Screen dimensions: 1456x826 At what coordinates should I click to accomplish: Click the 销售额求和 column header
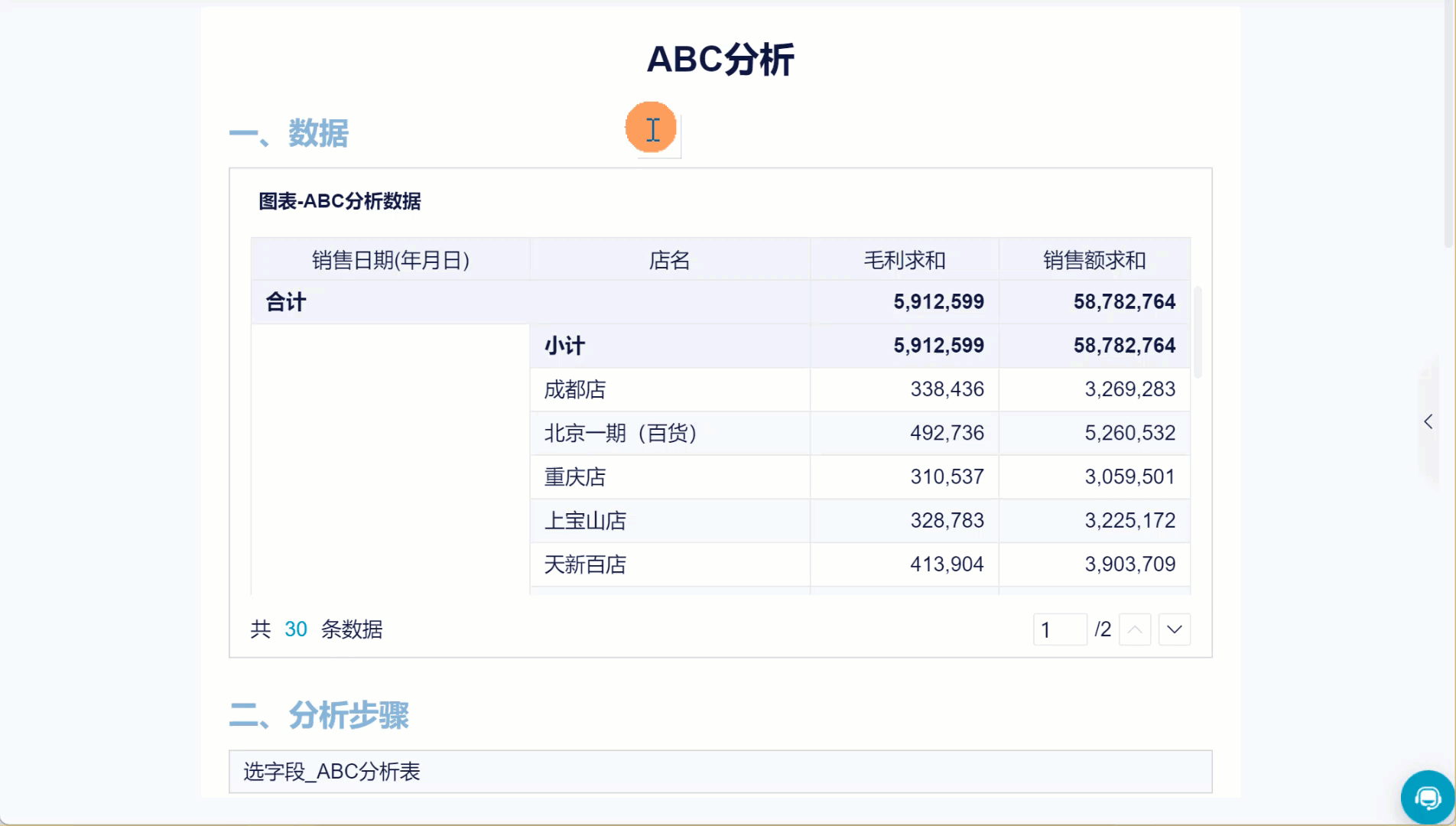tap(1094, 260)
